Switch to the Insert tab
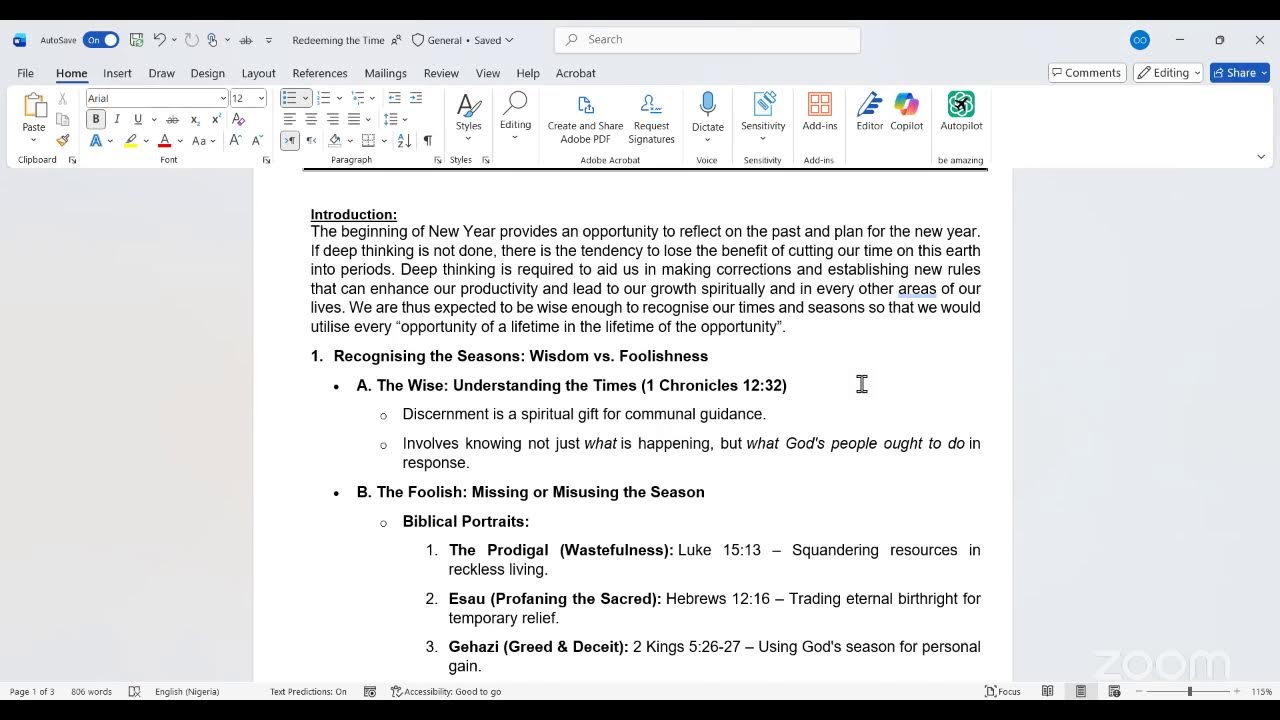 click(117, 73)
